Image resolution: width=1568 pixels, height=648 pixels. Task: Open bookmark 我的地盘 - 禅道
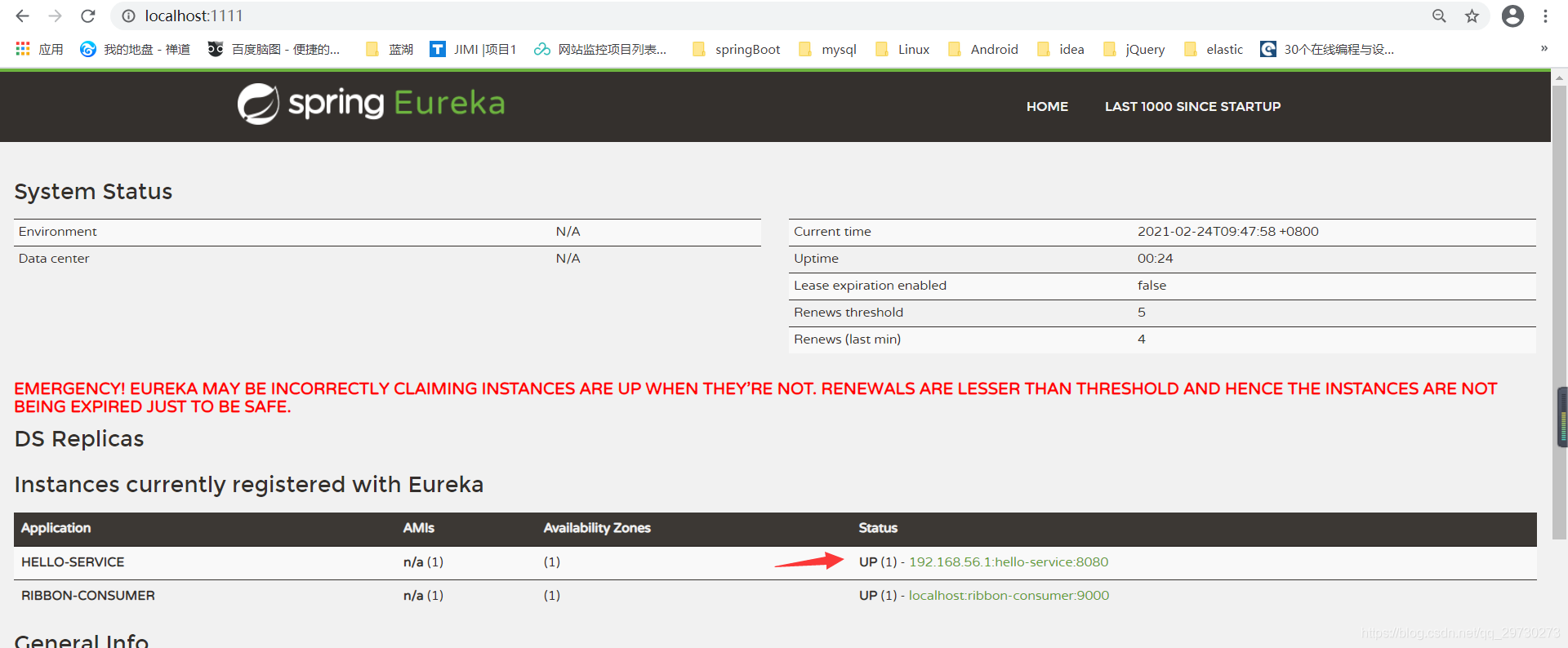(135, 49)
